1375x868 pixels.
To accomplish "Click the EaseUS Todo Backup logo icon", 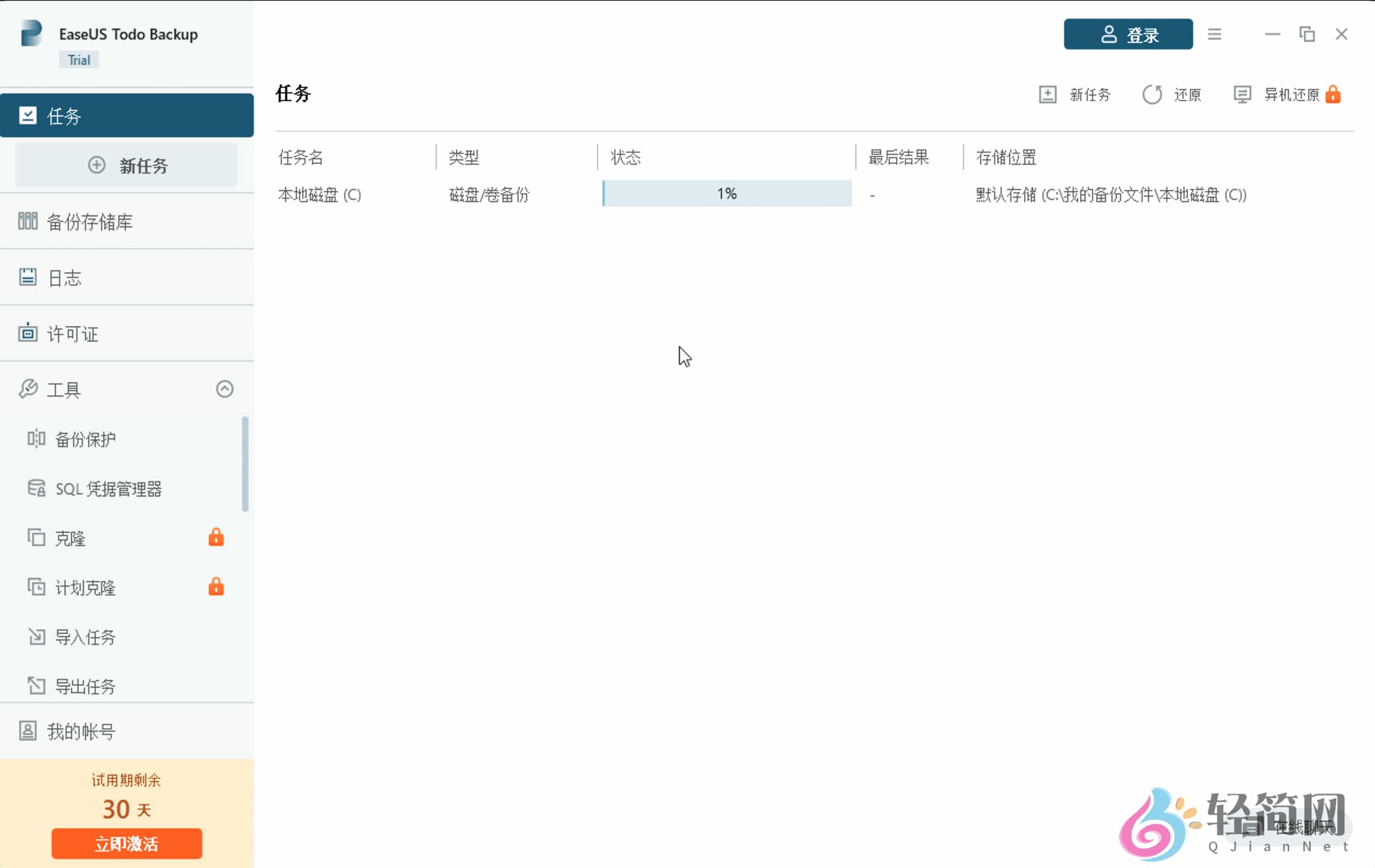I will pos(31,33).
